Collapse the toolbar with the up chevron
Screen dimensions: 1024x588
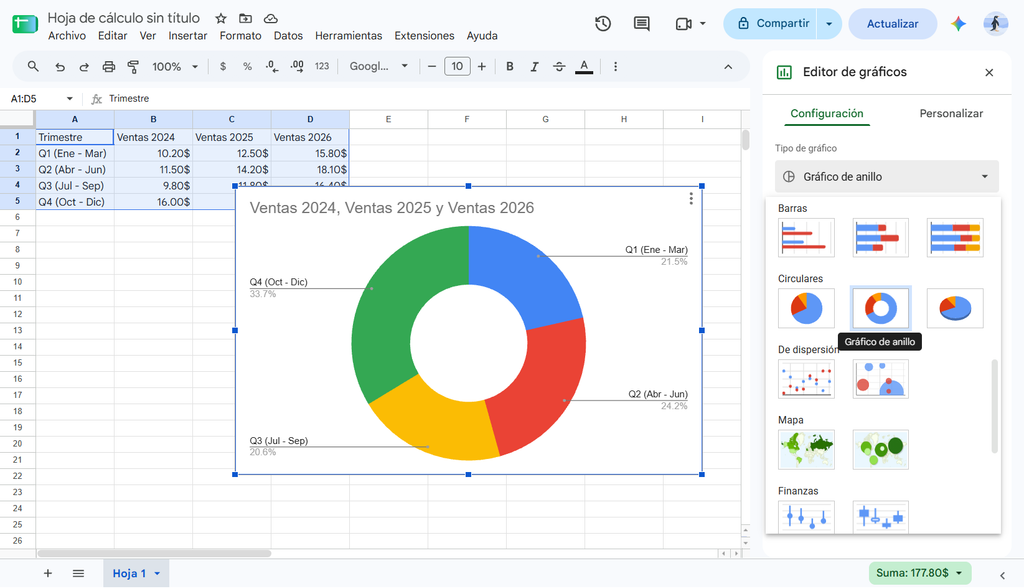coord(728,67)
